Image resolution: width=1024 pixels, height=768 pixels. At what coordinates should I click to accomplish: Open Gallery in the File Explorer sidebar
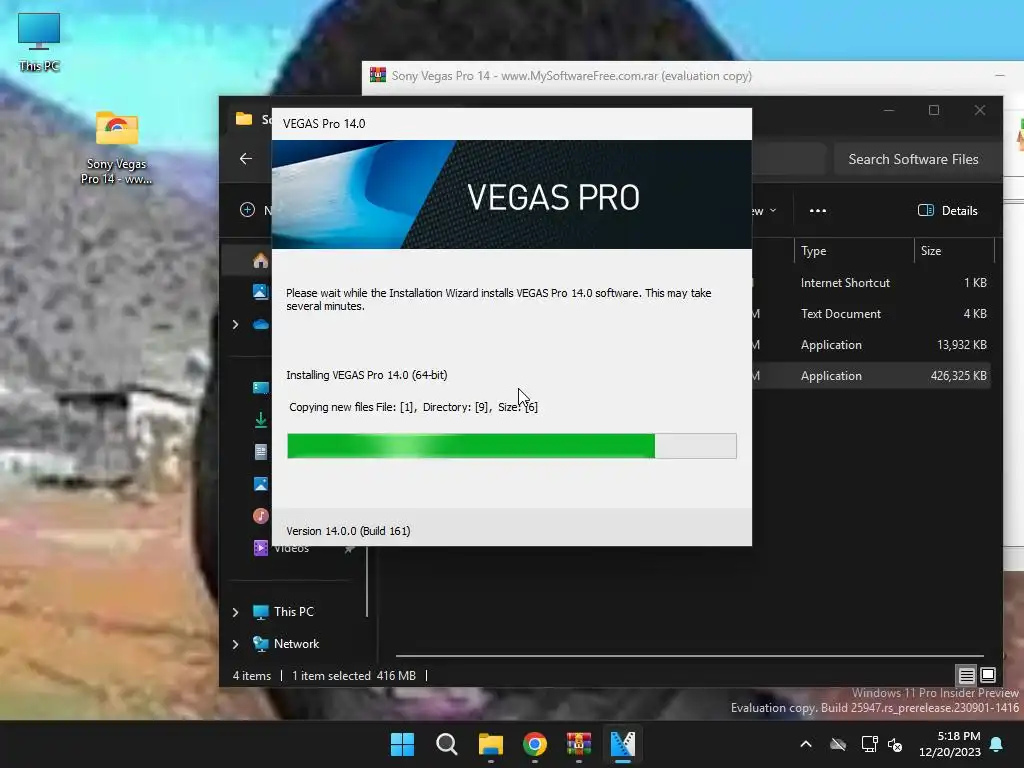tap(261, 291)
